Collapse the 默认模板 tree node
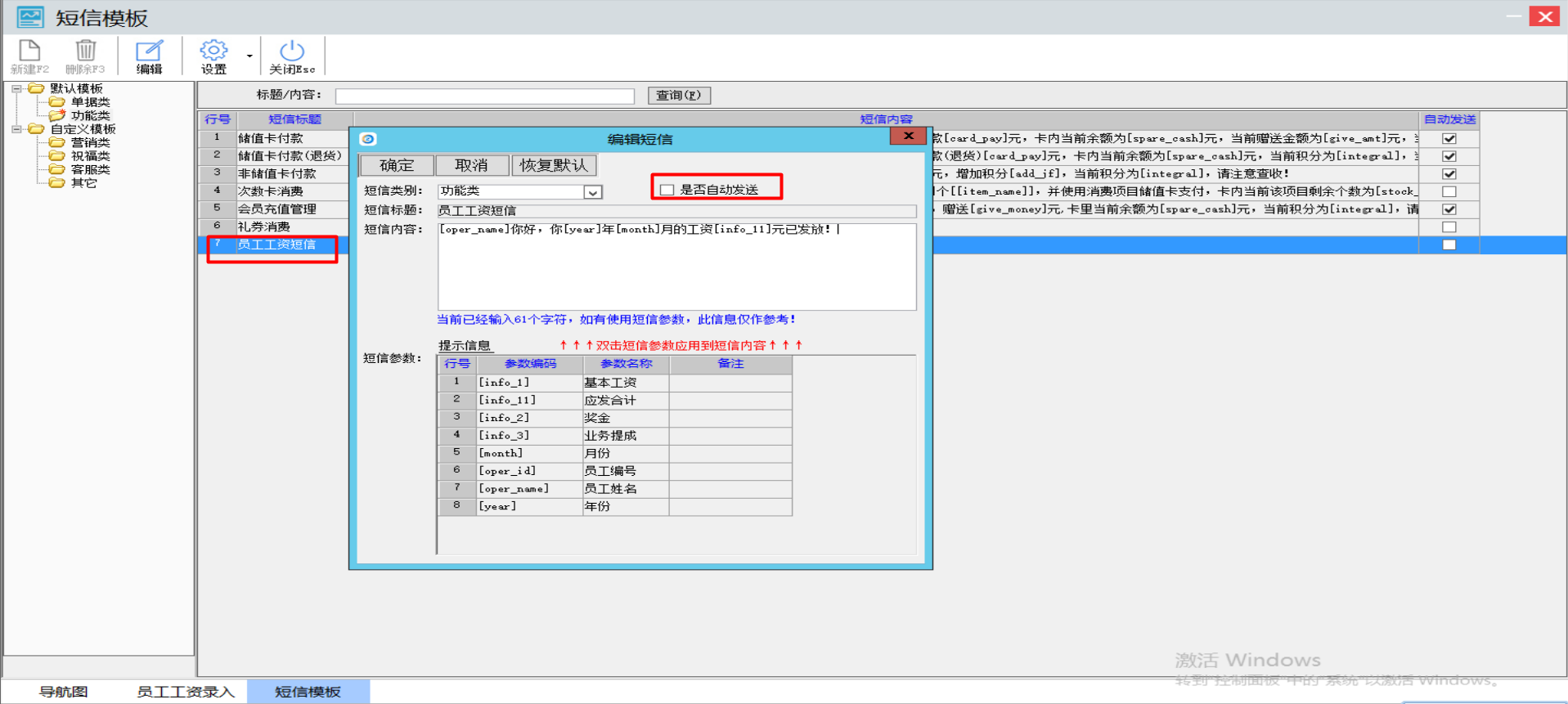Image resolution: width=1568 pixels, height=704 pixels. coord(16,88)
